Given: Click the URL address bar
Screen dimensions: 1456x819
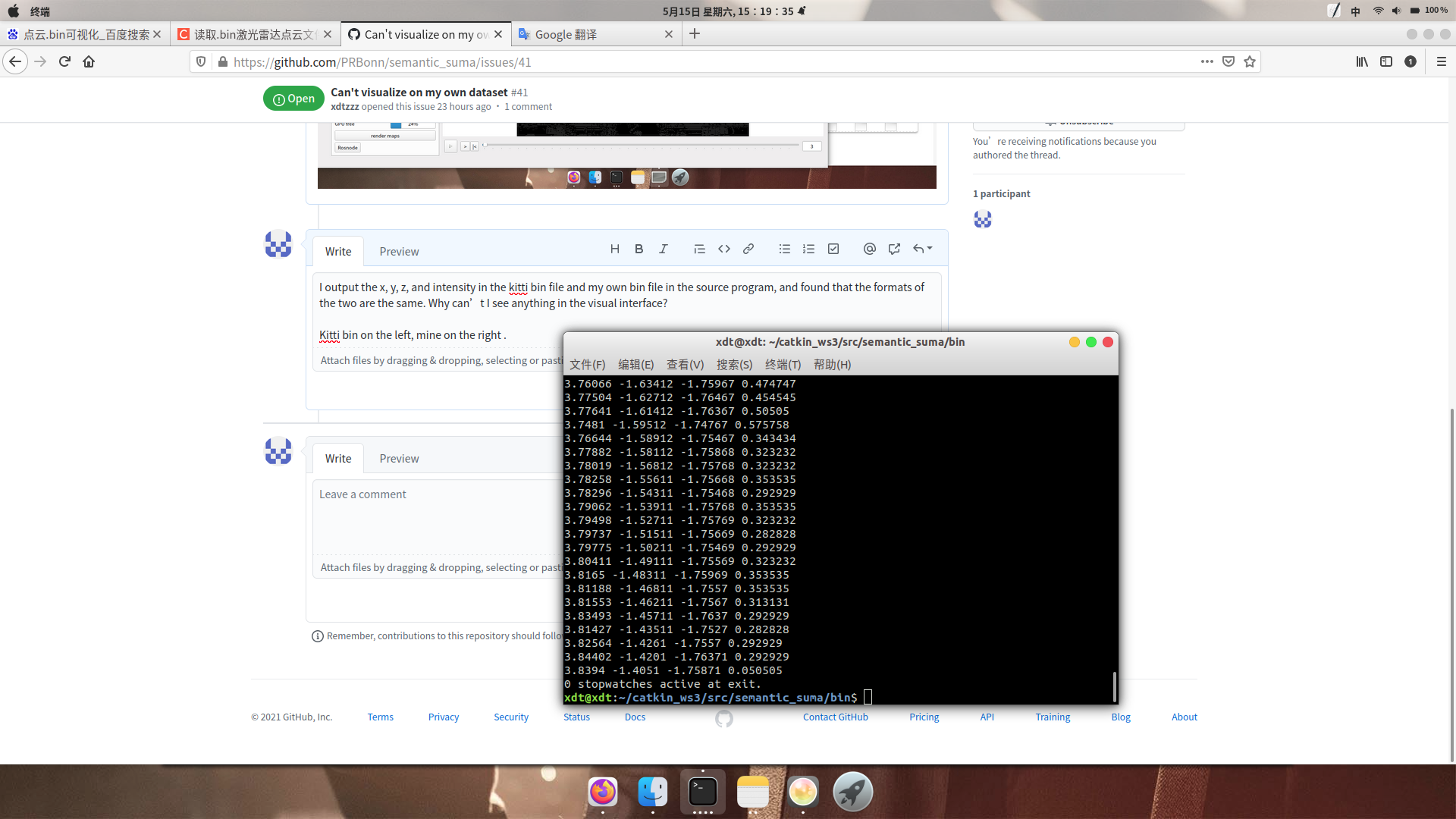Looking at the screenshot, I should (713, 61).
